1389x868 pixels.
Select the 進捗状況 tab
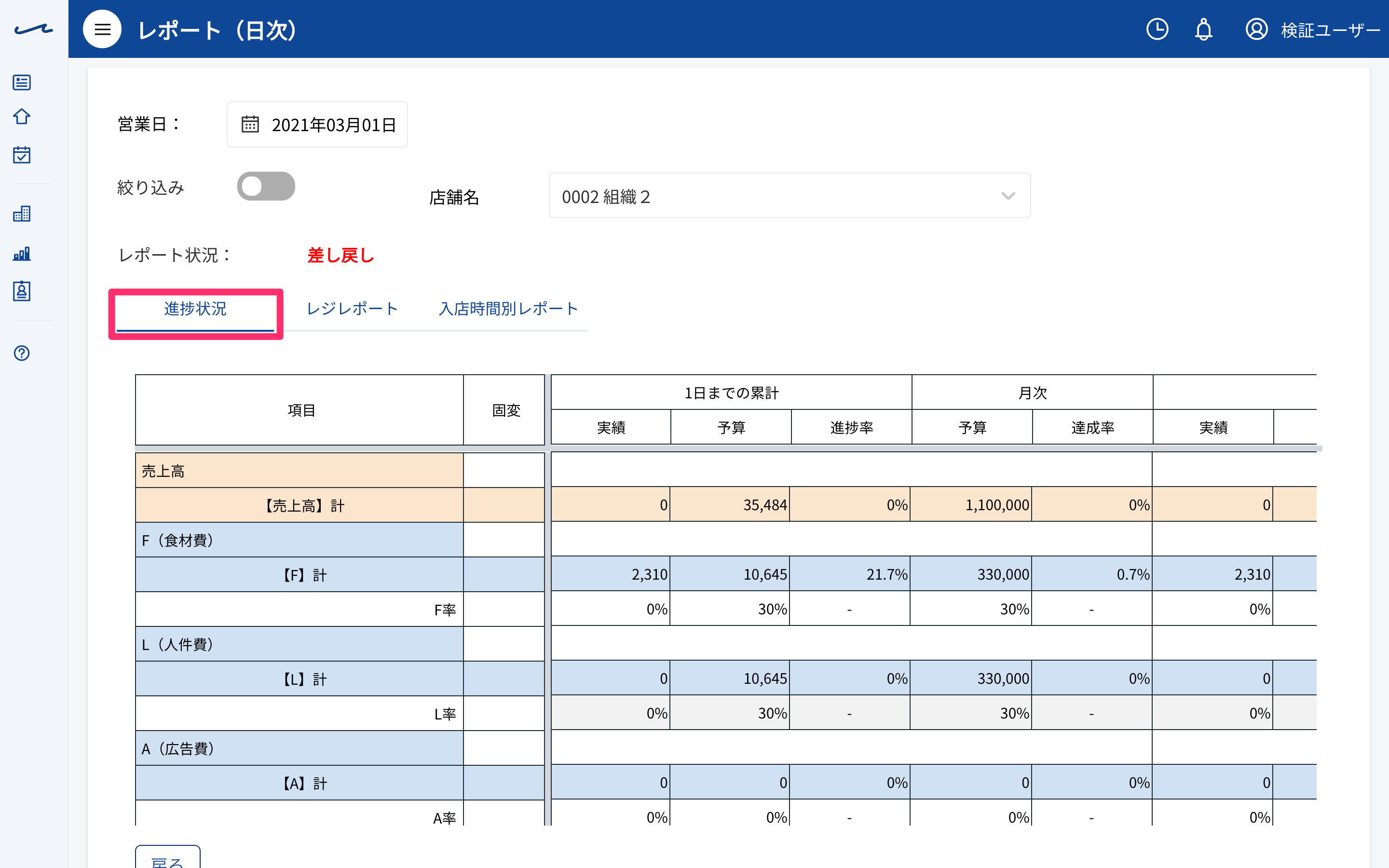pos(195,309)
